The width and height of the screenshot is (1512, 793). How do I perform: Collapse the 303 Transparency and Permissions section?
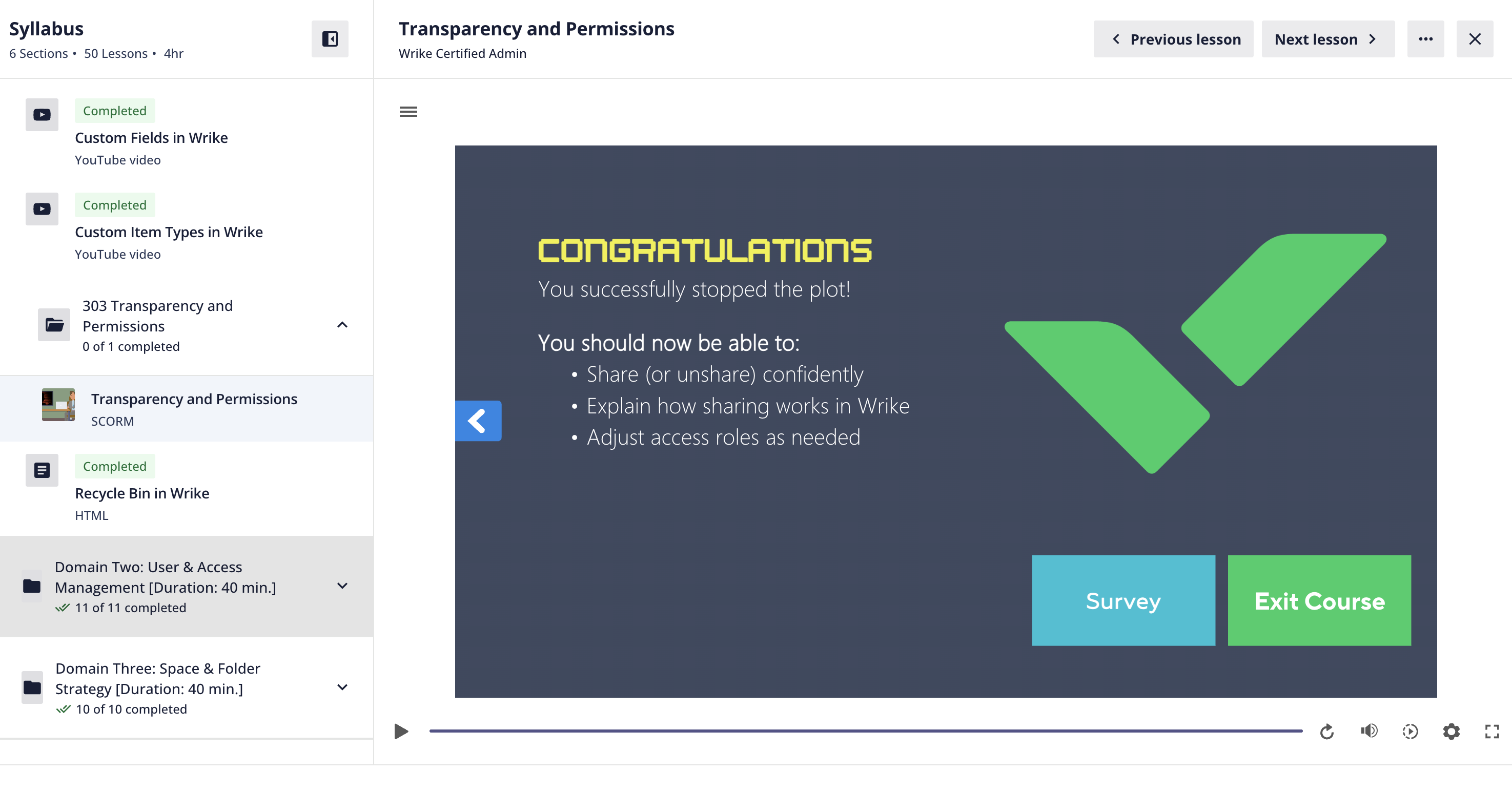[x=343, y=325]
